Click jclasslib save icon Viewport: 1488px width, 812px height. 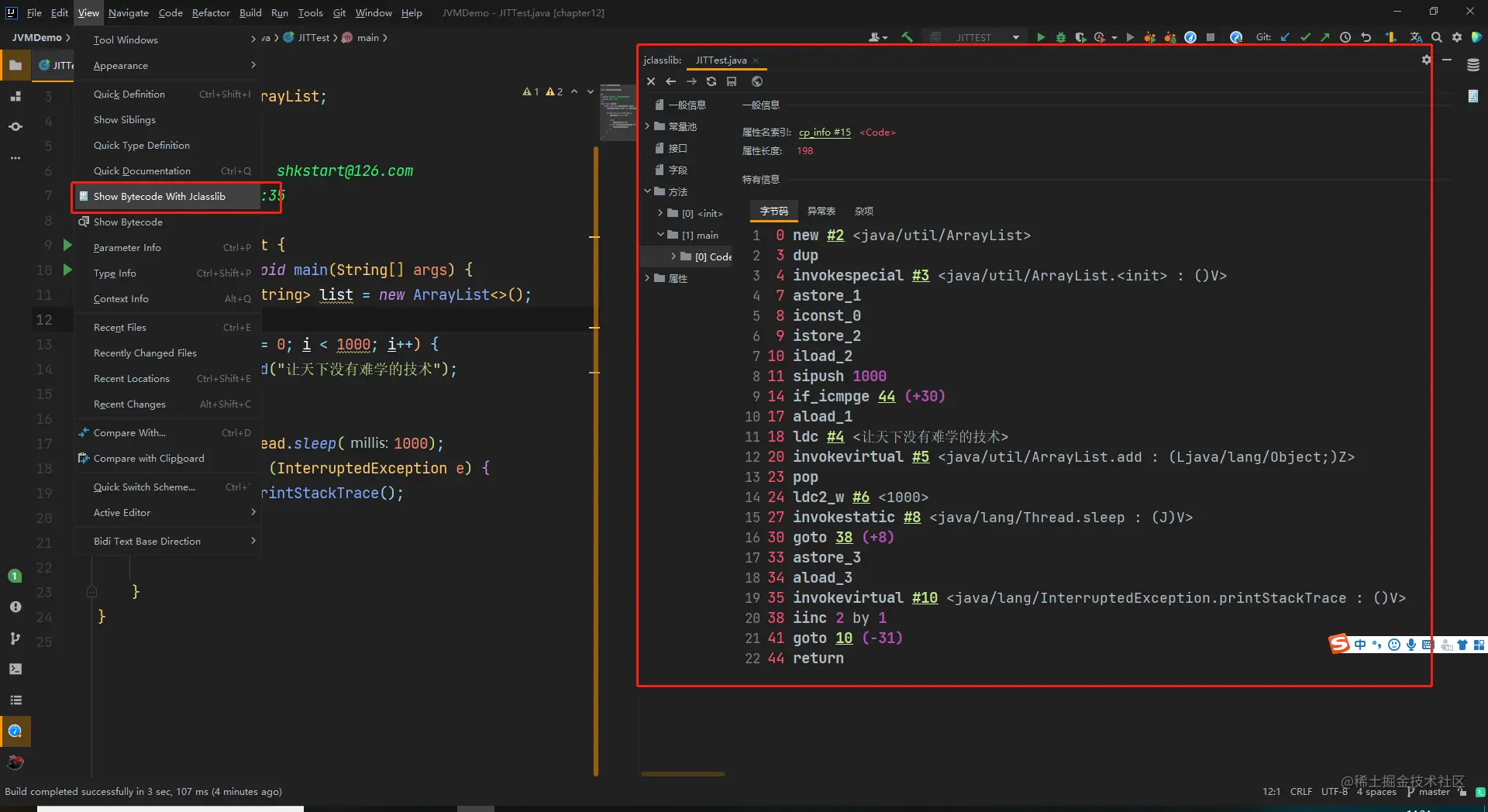pyautogui.click(x=732, y=81)
